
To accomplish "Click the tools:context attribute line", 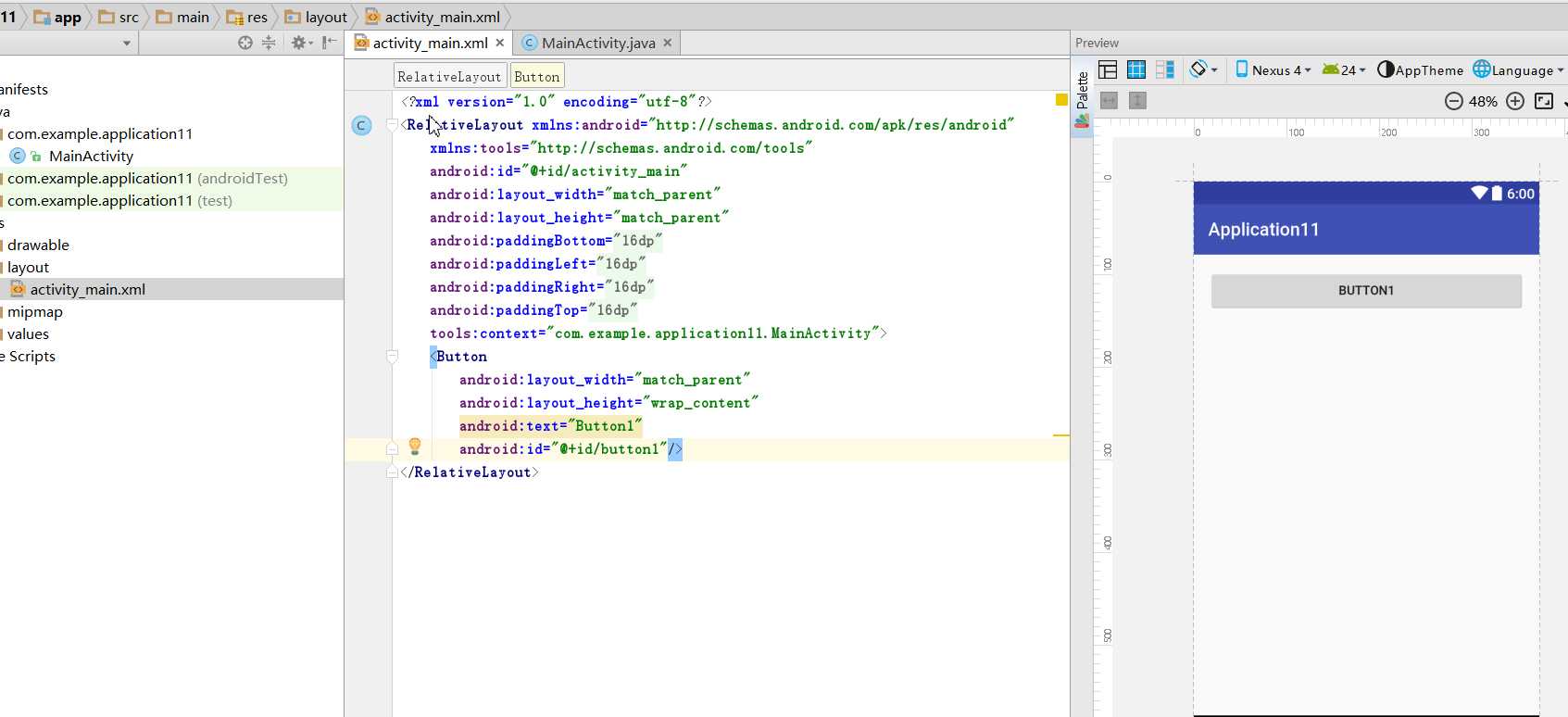I will tap(658, 333).
